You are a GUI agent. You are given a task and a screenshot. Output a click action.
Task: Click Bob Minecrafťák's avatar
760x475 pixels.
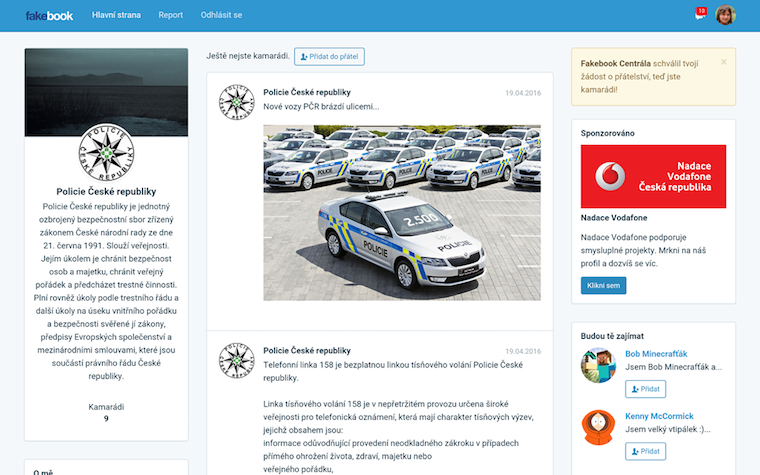pyautogui.click(x=598, y=365)
